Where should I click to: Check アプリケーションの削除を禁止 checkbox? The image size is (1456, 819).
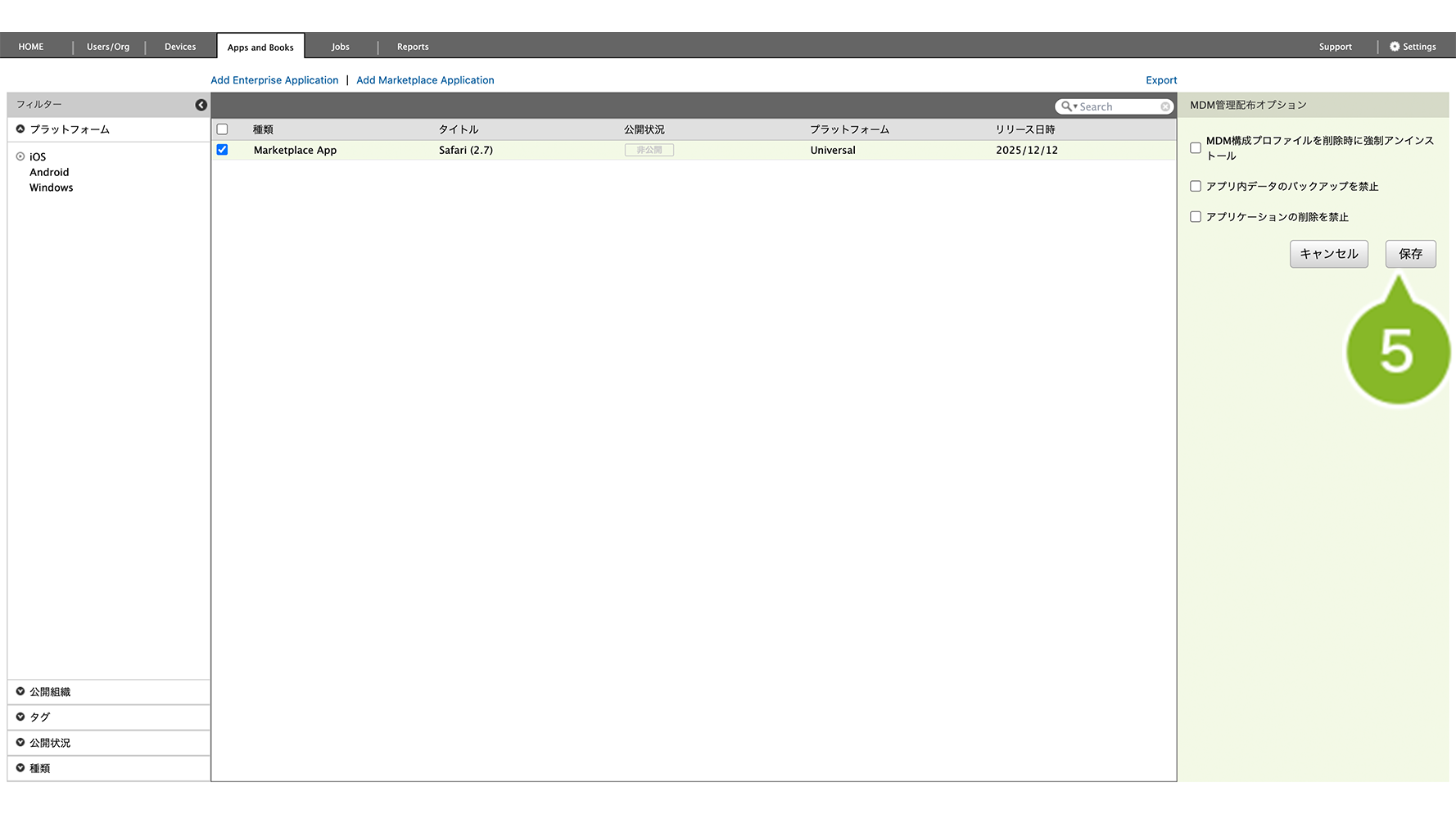coord(1196,217)
